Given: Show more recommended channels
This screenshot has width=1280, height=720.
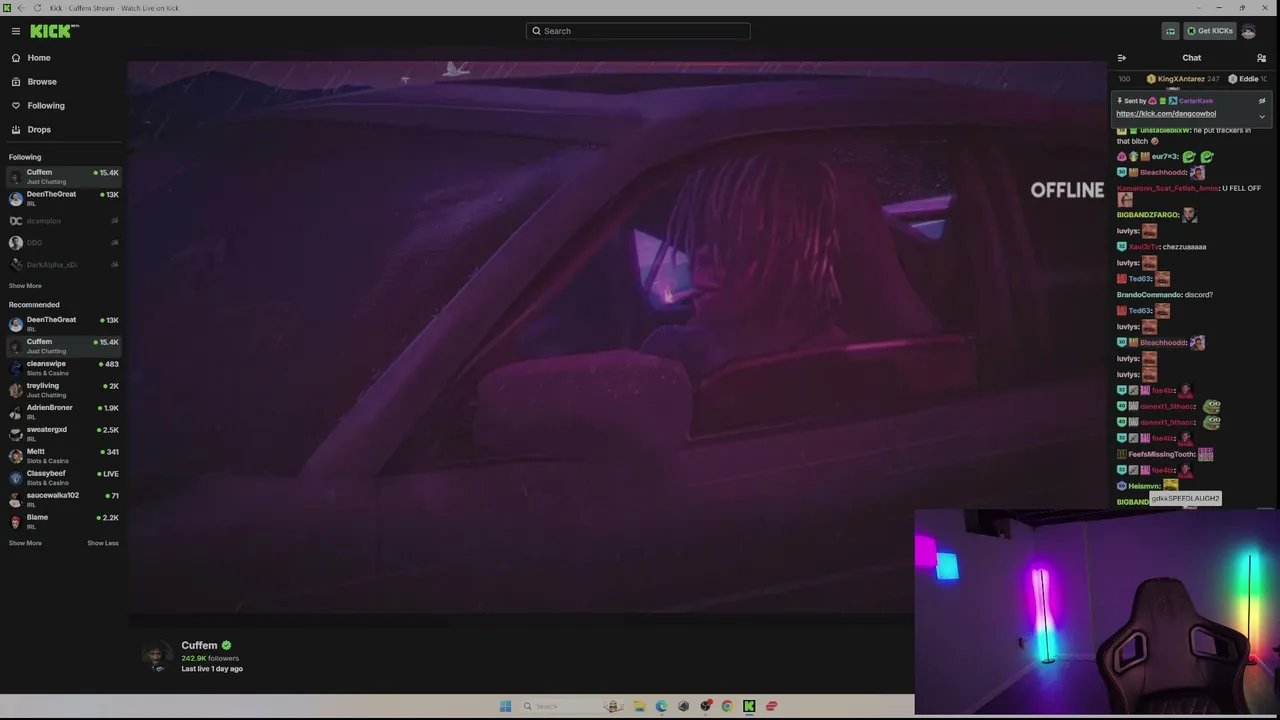Looking at the screenshot, I should [x=25, y=543].
